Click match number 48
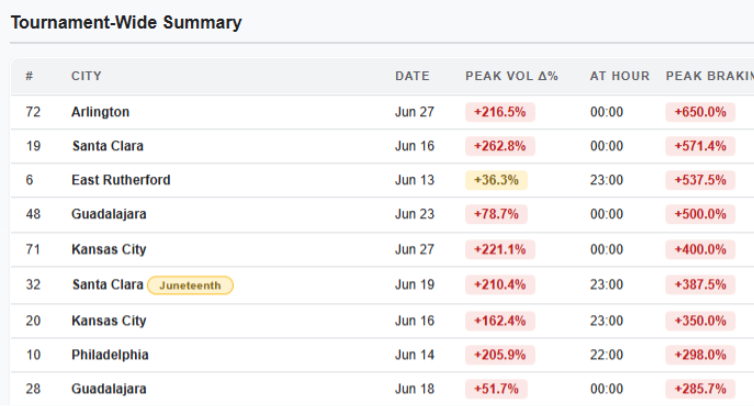The image size is (754, 406). 33,214
